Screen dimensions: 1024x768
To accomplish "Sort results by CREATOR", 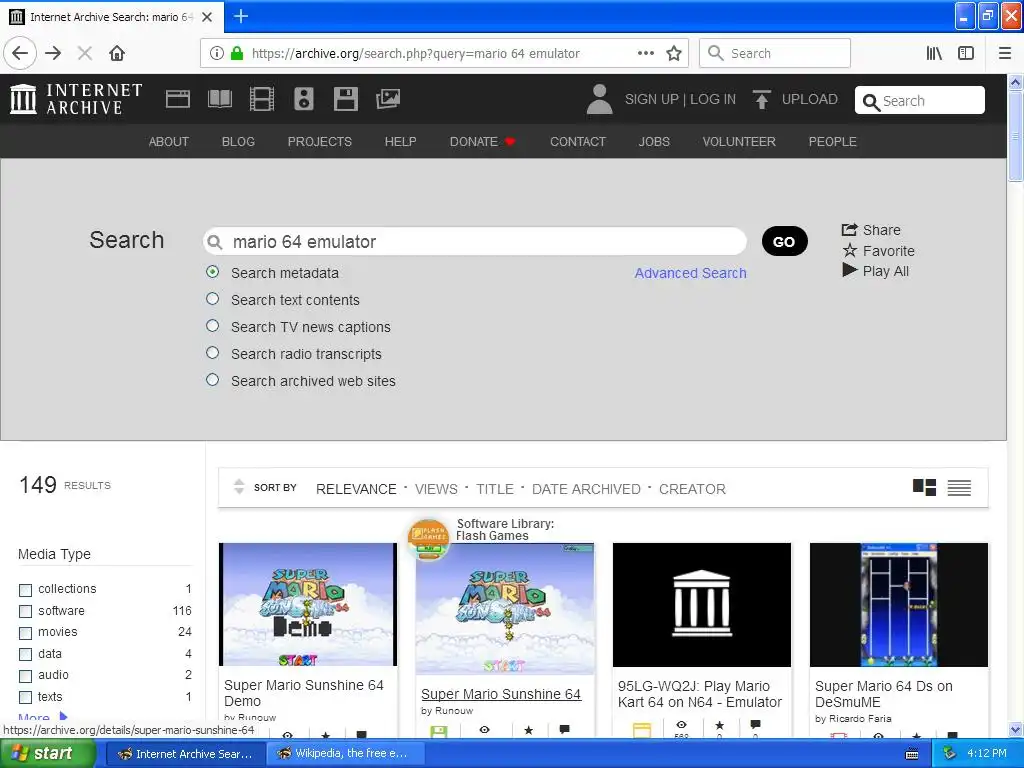I will (692, 489).
